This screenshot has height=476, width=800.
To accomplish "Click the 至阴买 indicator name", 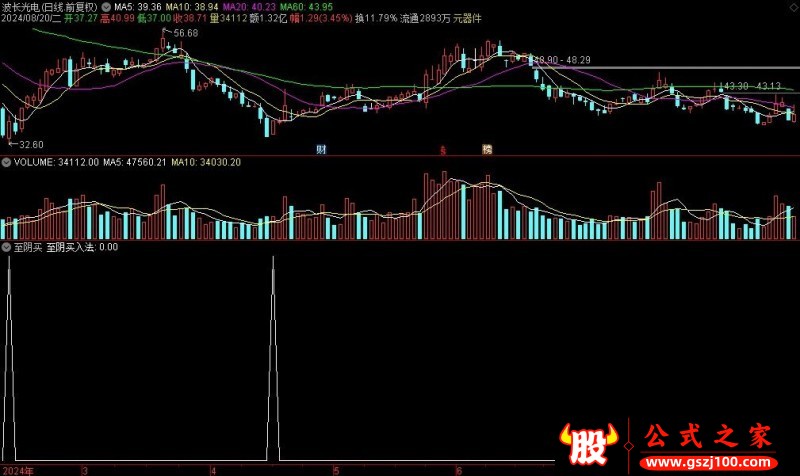I will (28, 247).
